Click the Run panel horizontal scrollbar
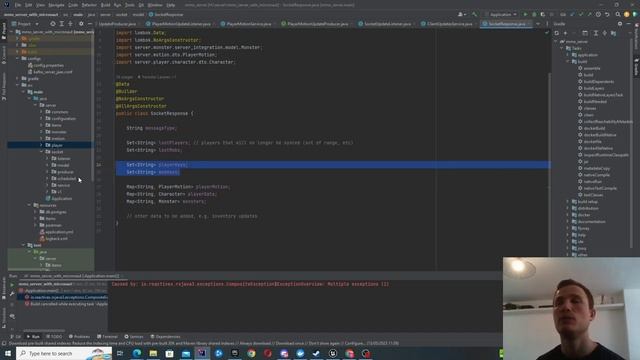Screen dimensions: 640x360 click(x=45, y=330)
